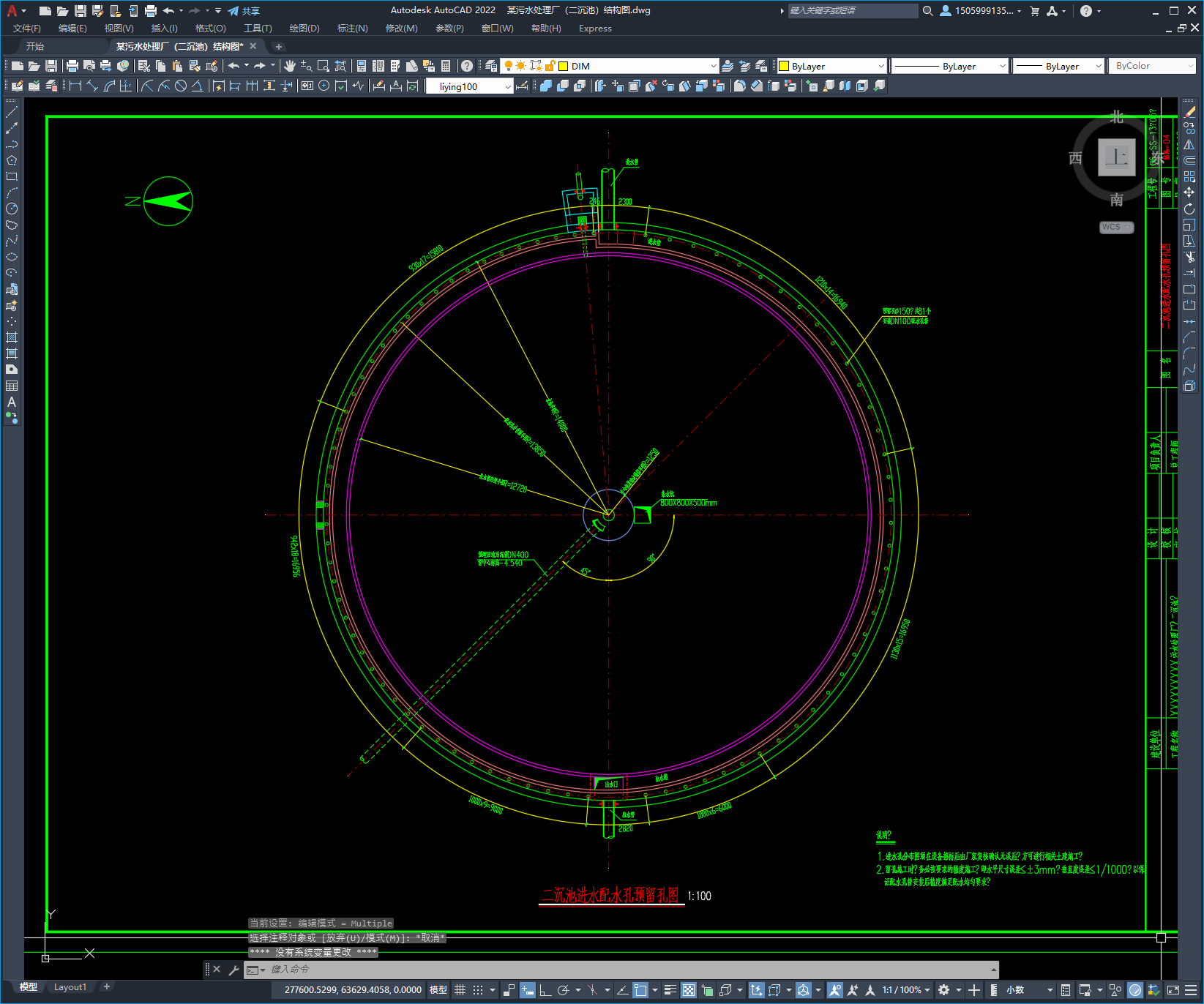The width and height of the screenshot is (1204, 1004).
Task: Toggle hardware acceleration in status bar
Action: [1135, 990]
